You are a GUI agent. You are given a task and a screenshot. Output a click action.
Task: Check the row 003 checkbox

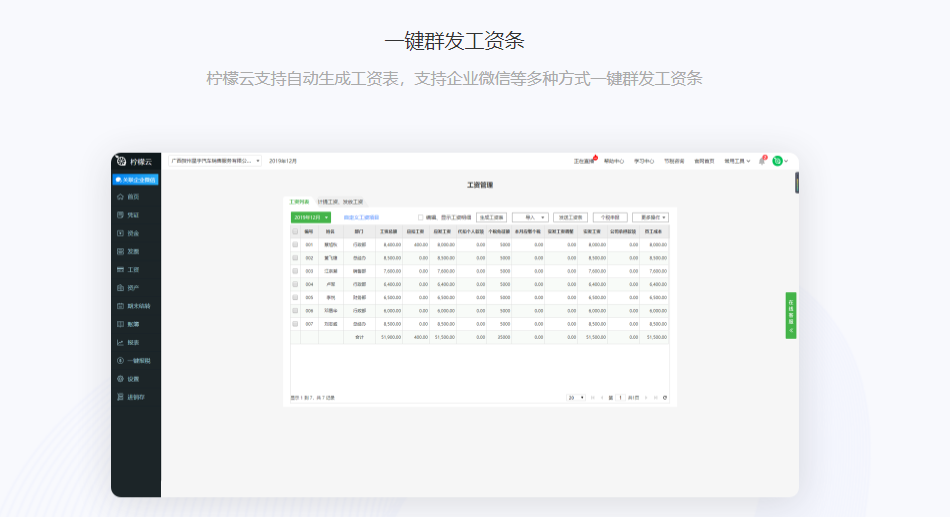point(295,271)
